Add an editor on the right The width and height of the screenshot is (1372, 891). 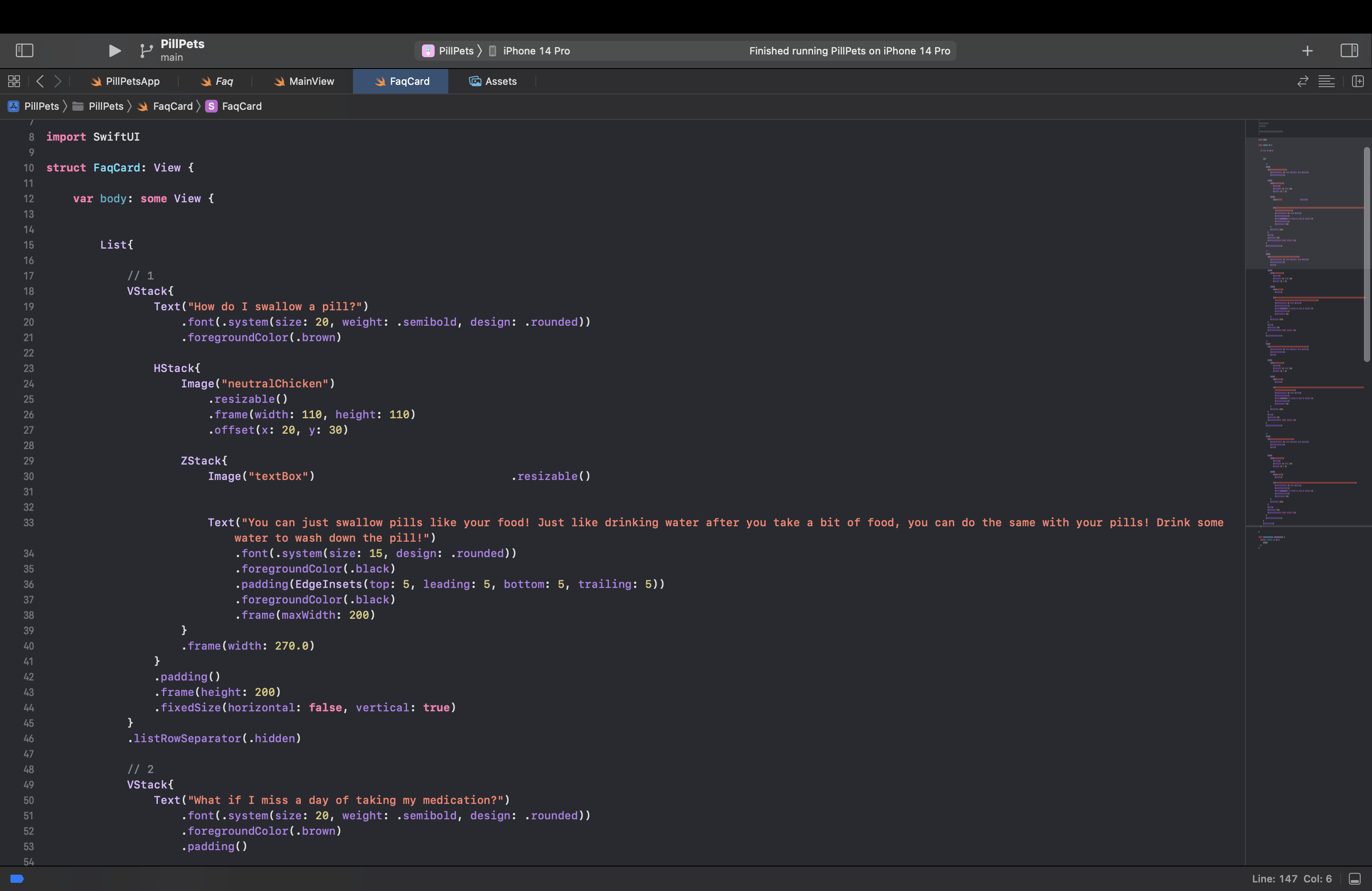click(x=1357, y=81)
